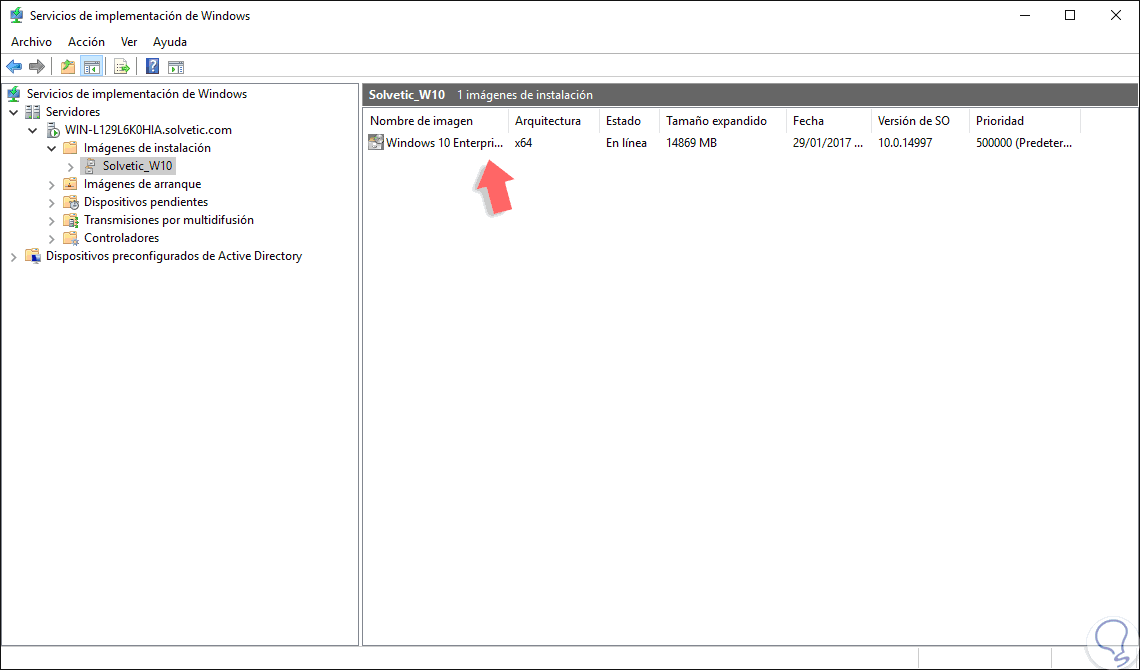
Task: Open the Acción menu
Action: point(87,42)
